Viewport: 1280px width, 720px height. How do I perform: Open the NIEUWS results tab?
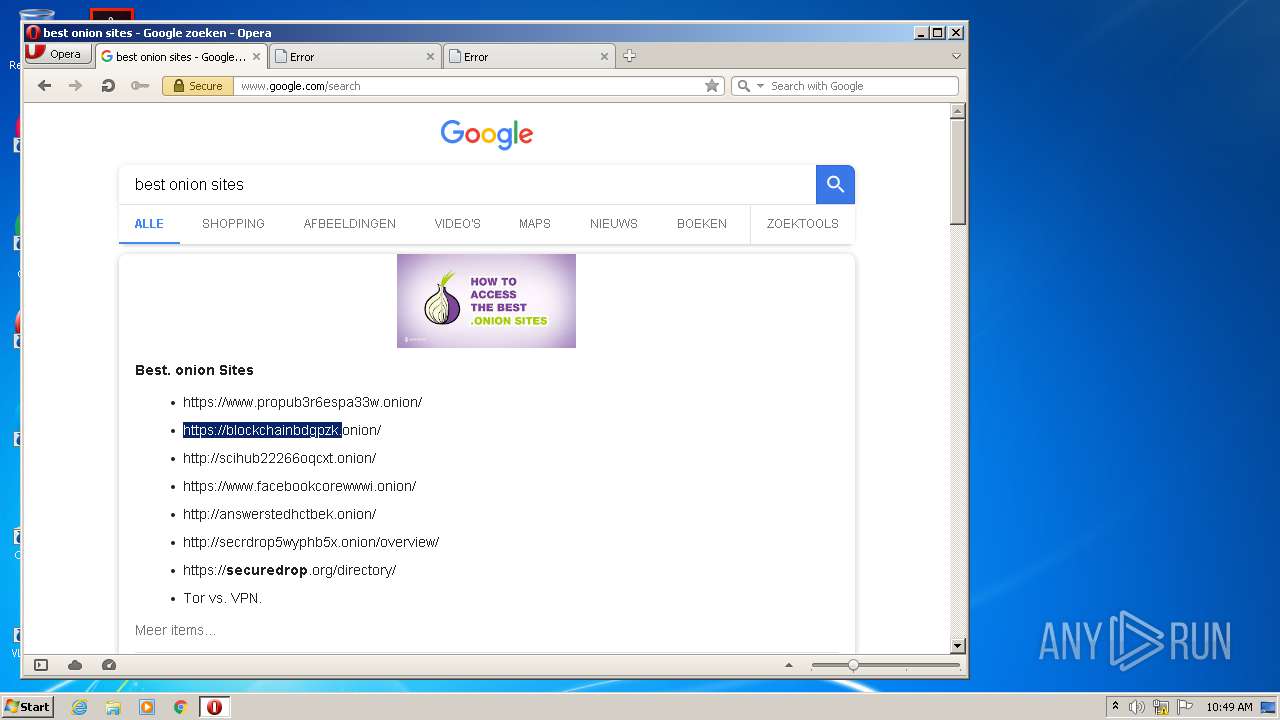pos(613,224)
